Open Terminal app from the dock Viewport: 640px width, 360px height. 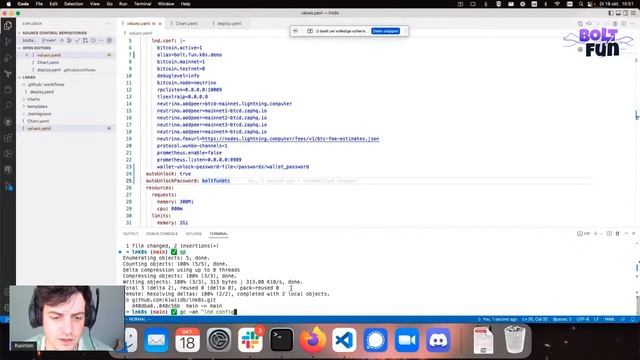tap(282, 340)
